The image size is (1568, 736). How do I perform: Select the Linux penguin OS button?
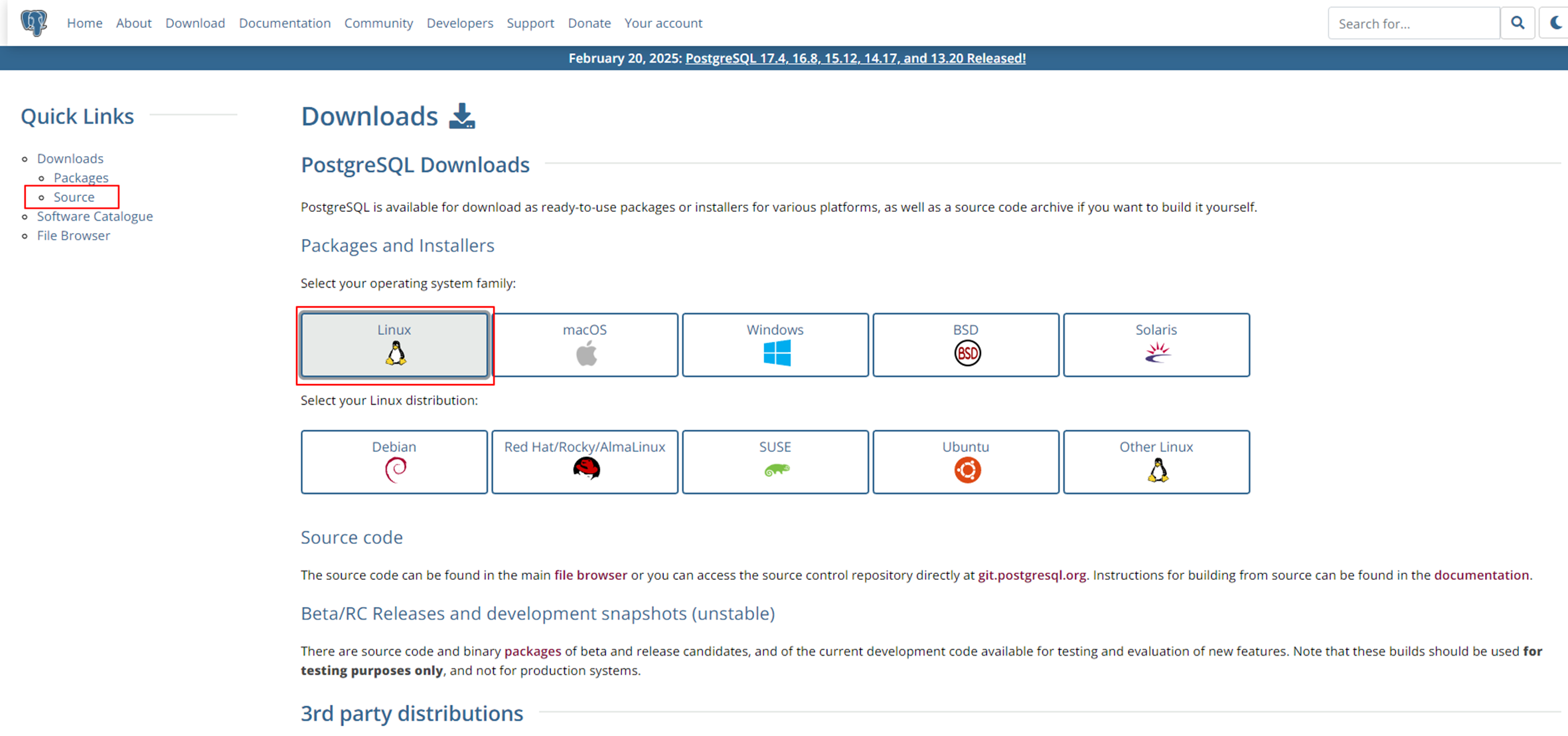[x=394, y=345]
